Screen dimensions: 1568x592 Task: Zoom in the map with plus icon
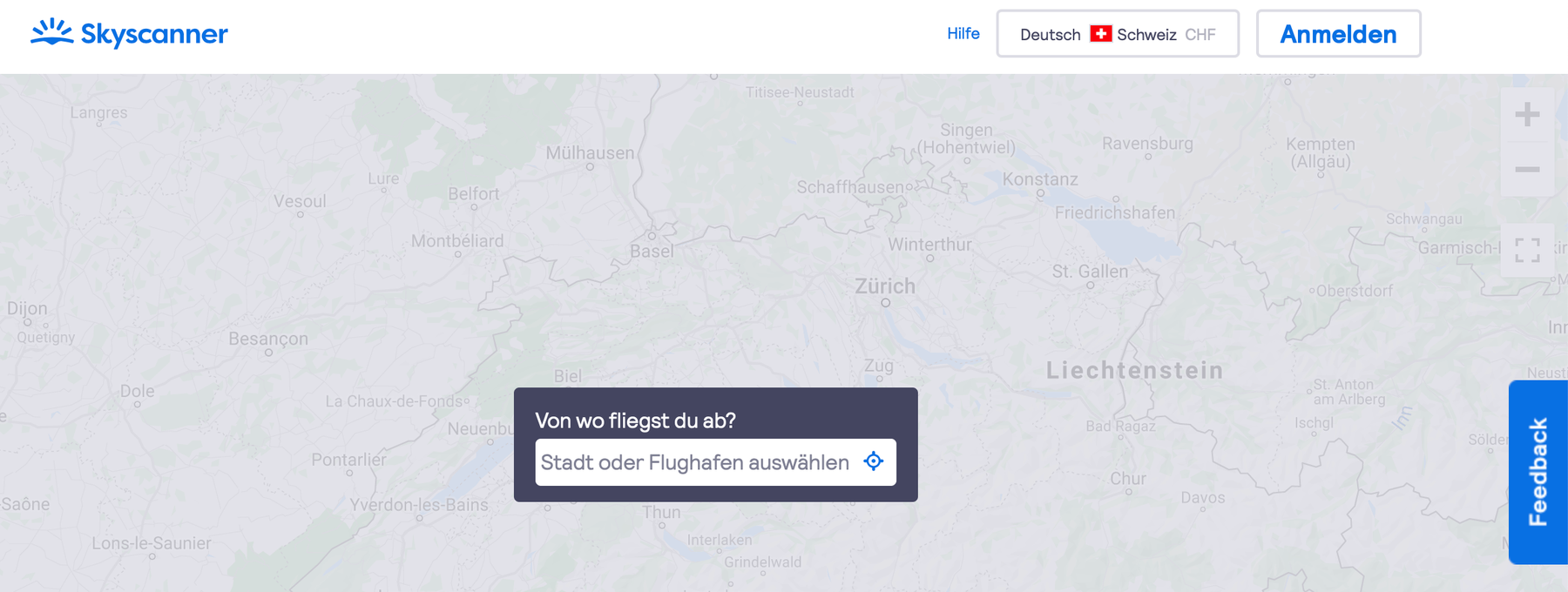click(1527, 114)
